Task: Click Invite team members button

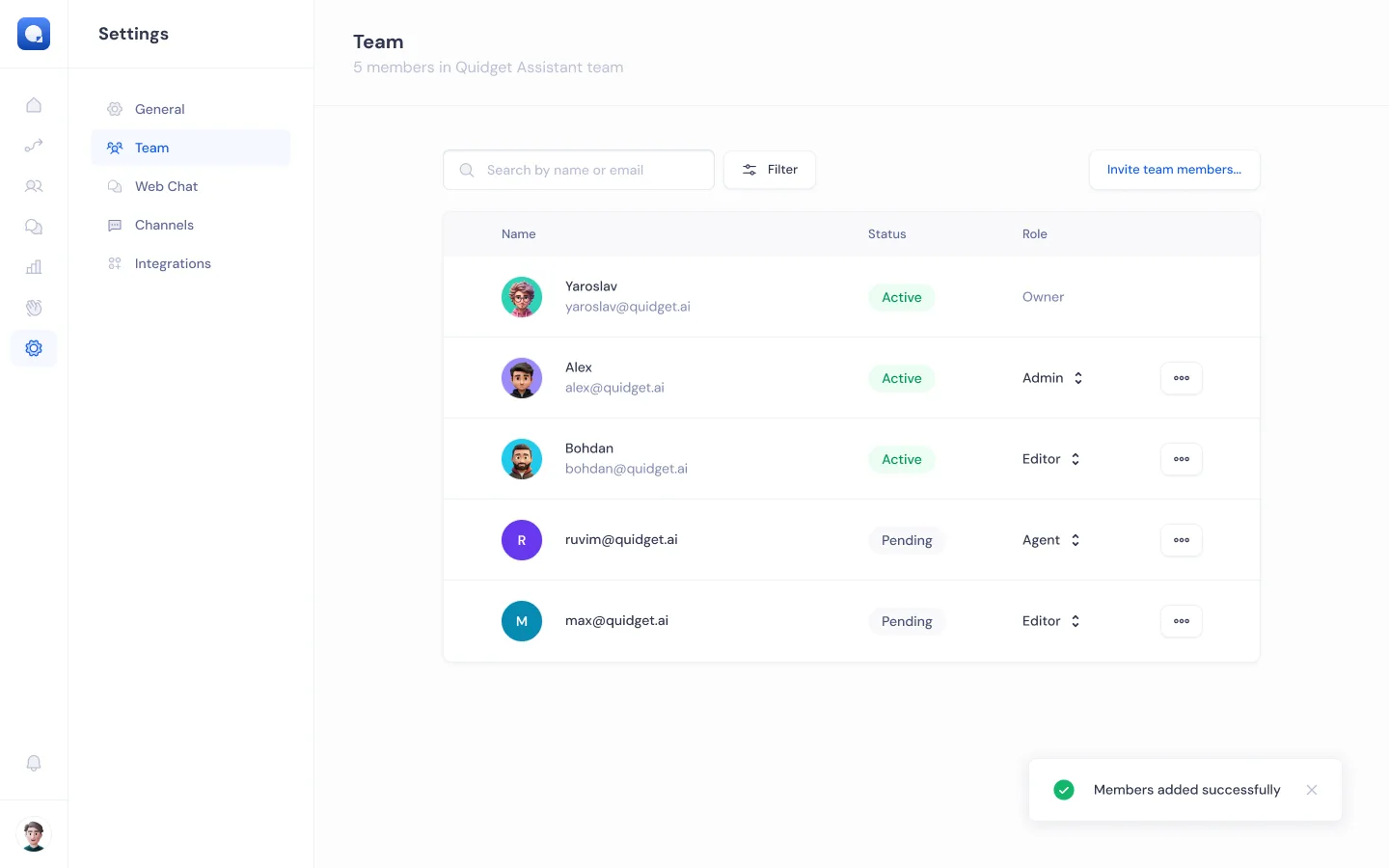Action: [x=1174, y=170]
